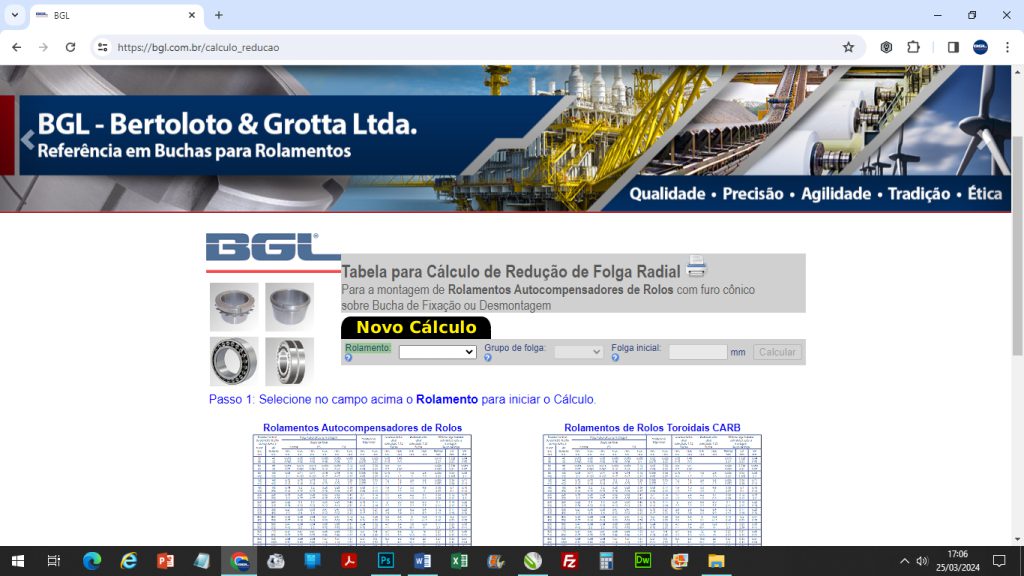
Task: Click the browser back button
Action: pos(16,47)
